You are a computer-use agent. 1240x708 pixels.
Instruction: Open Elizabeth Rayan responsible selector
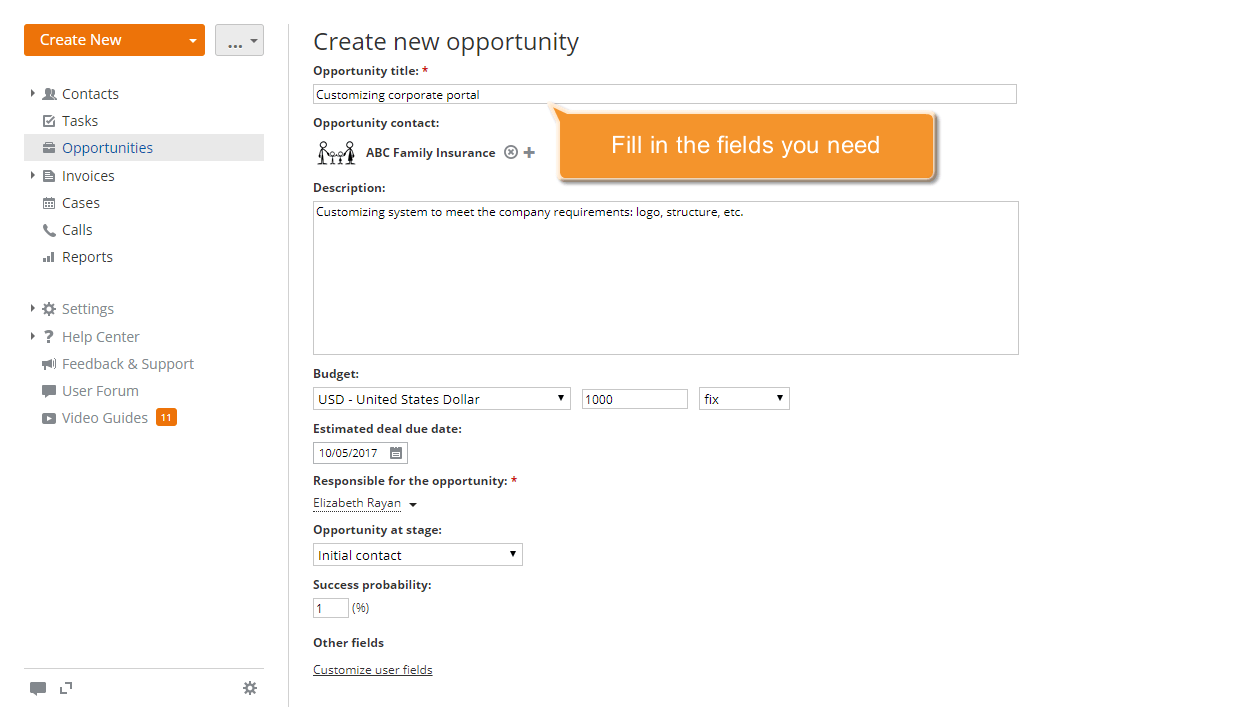click(x=364, y=504)
